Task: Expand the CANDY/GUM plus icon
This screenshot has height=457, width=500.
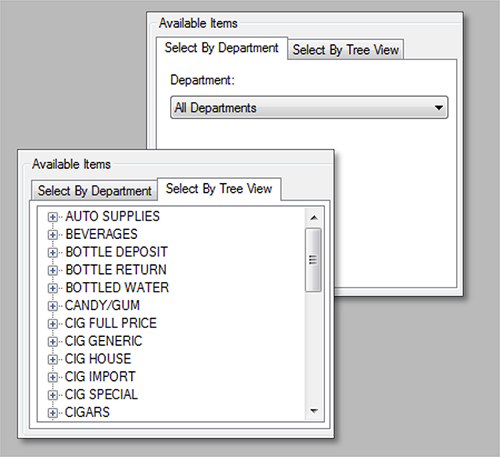Action: 52,306
